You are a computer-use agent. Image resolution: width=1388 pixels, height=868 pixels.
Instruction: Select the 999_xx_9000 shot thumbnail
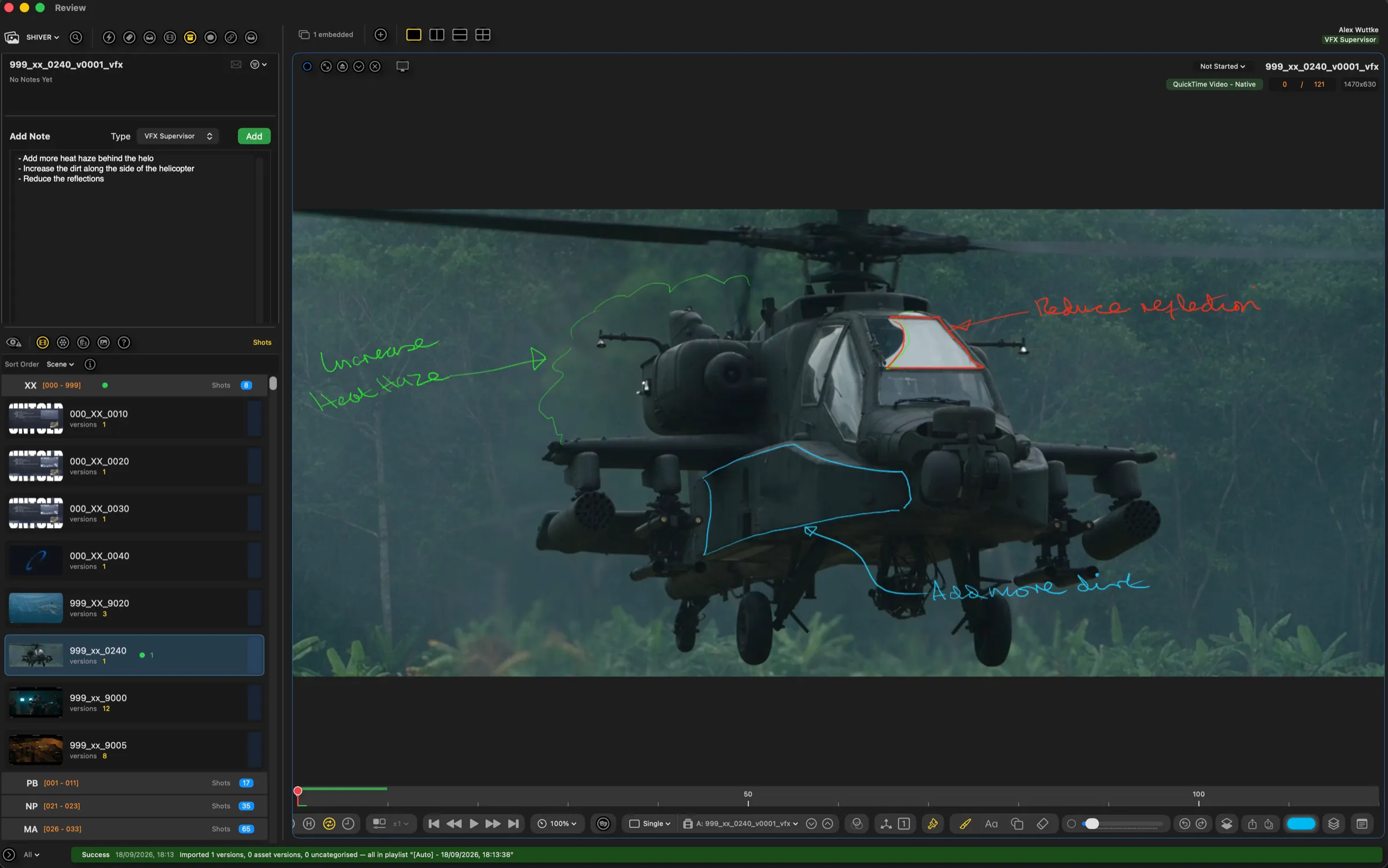coord(36,703)
